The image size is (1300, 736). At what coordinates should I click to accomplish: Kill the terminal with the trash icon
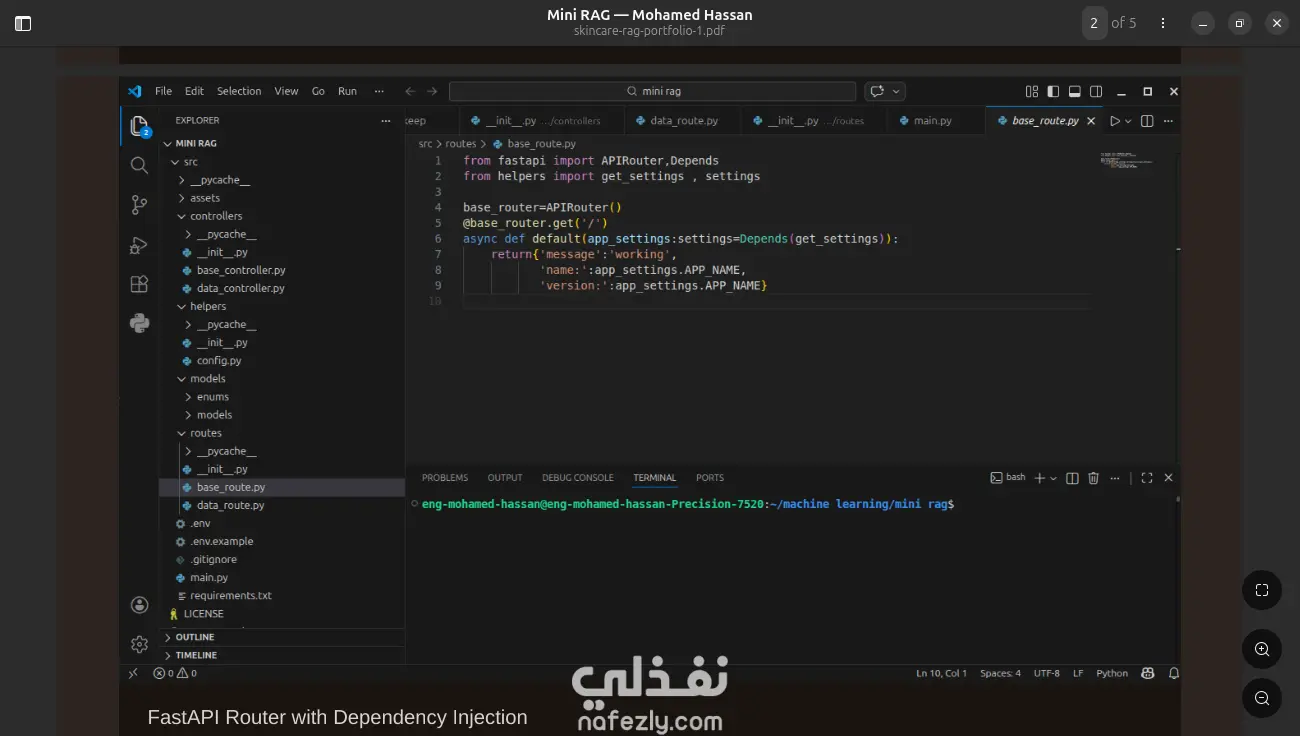pos(1093,478)
